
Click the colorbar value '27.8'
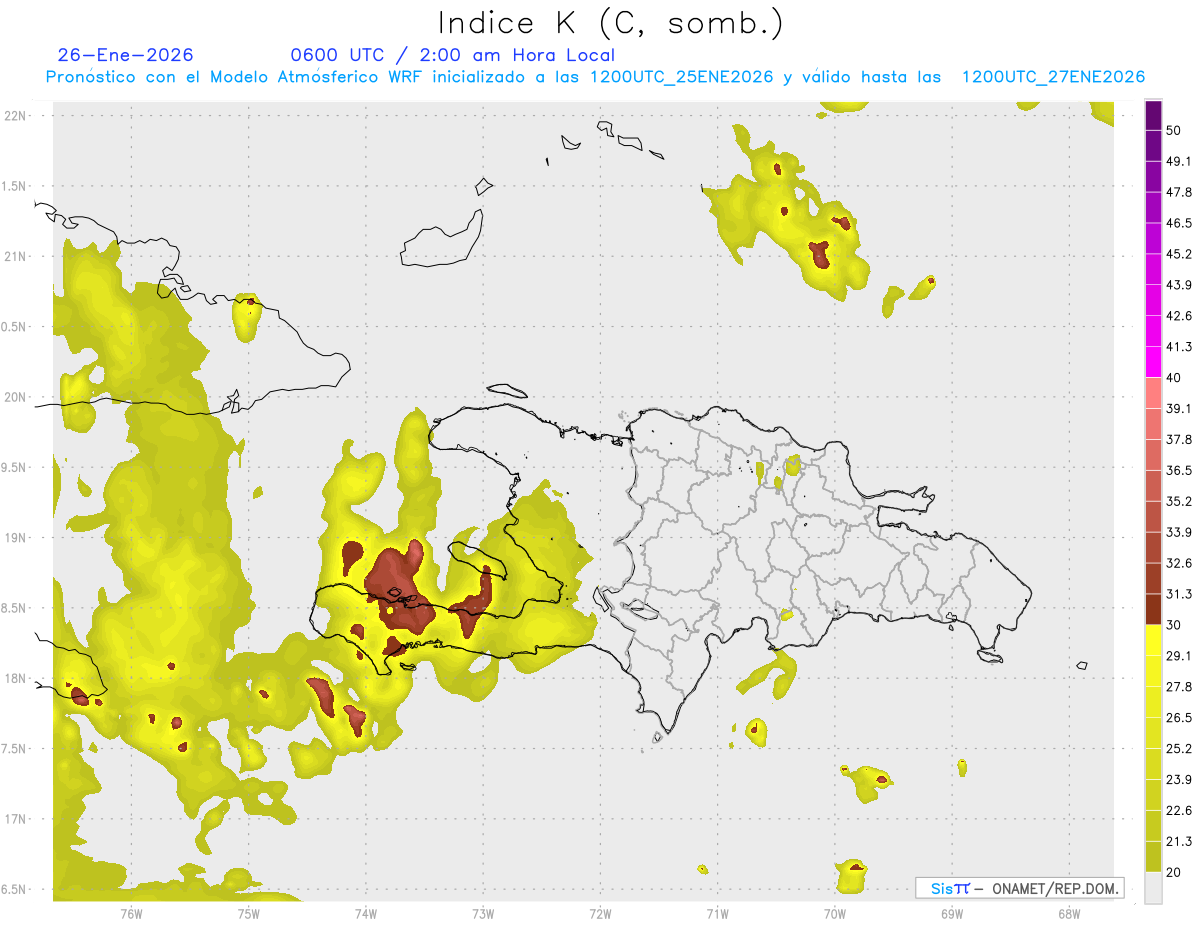coord(1179,686)
